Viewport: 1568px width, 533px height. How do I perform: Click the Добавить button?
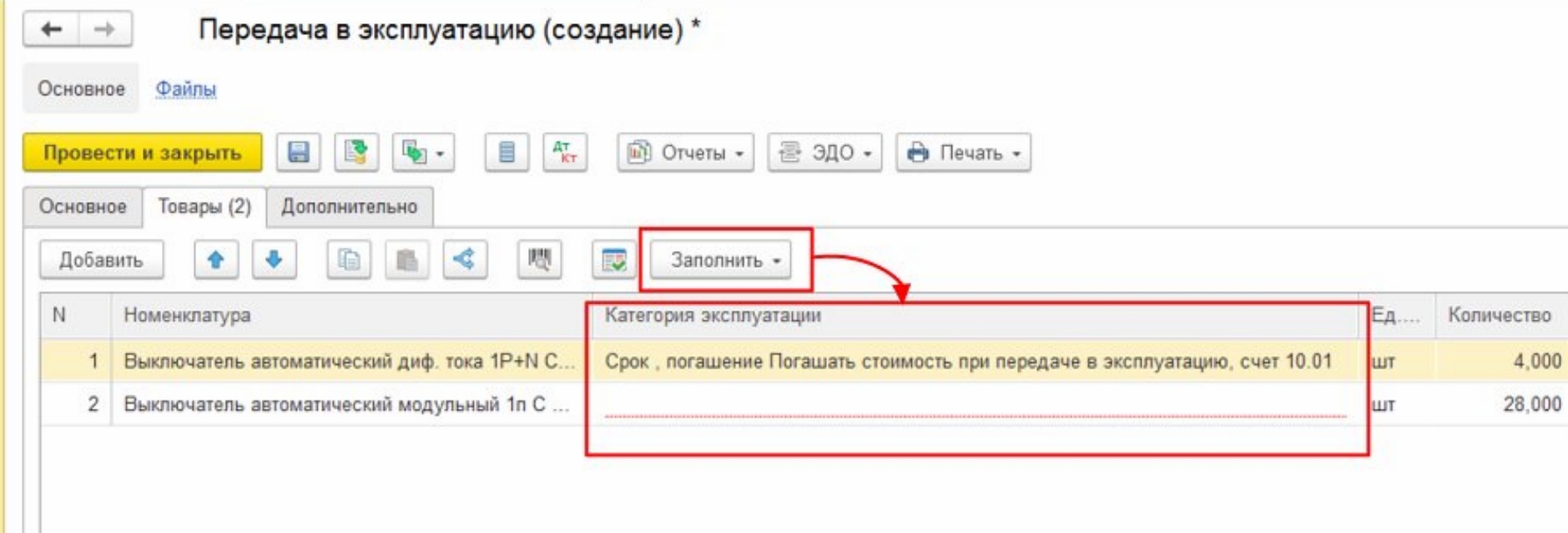coord(101,260)
